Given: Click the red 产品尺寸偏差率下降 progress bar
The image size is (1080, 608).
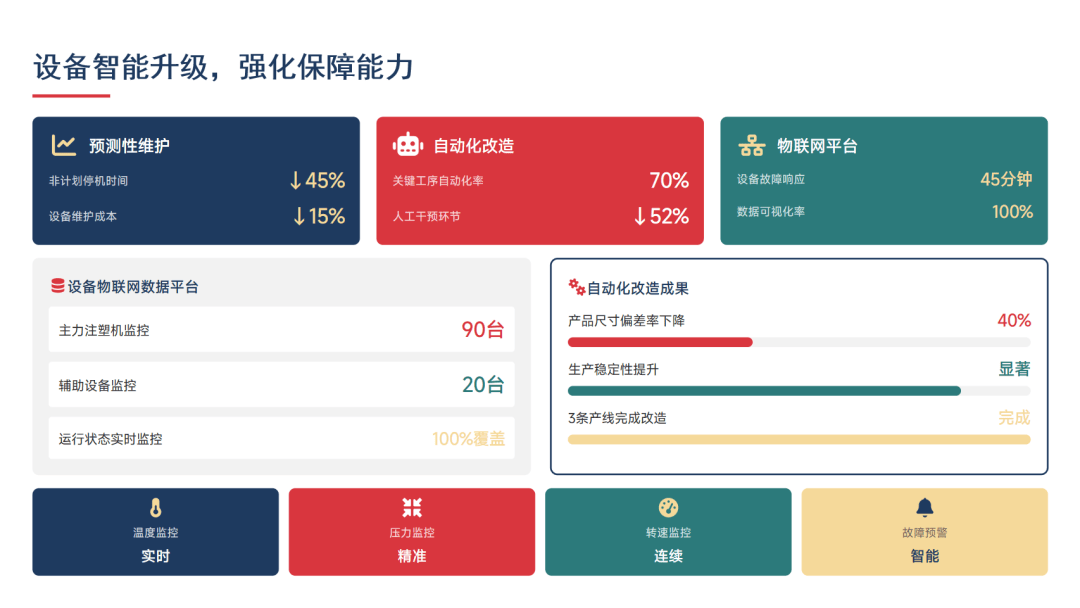Looking at the screenshot, I should pos(660,342).
